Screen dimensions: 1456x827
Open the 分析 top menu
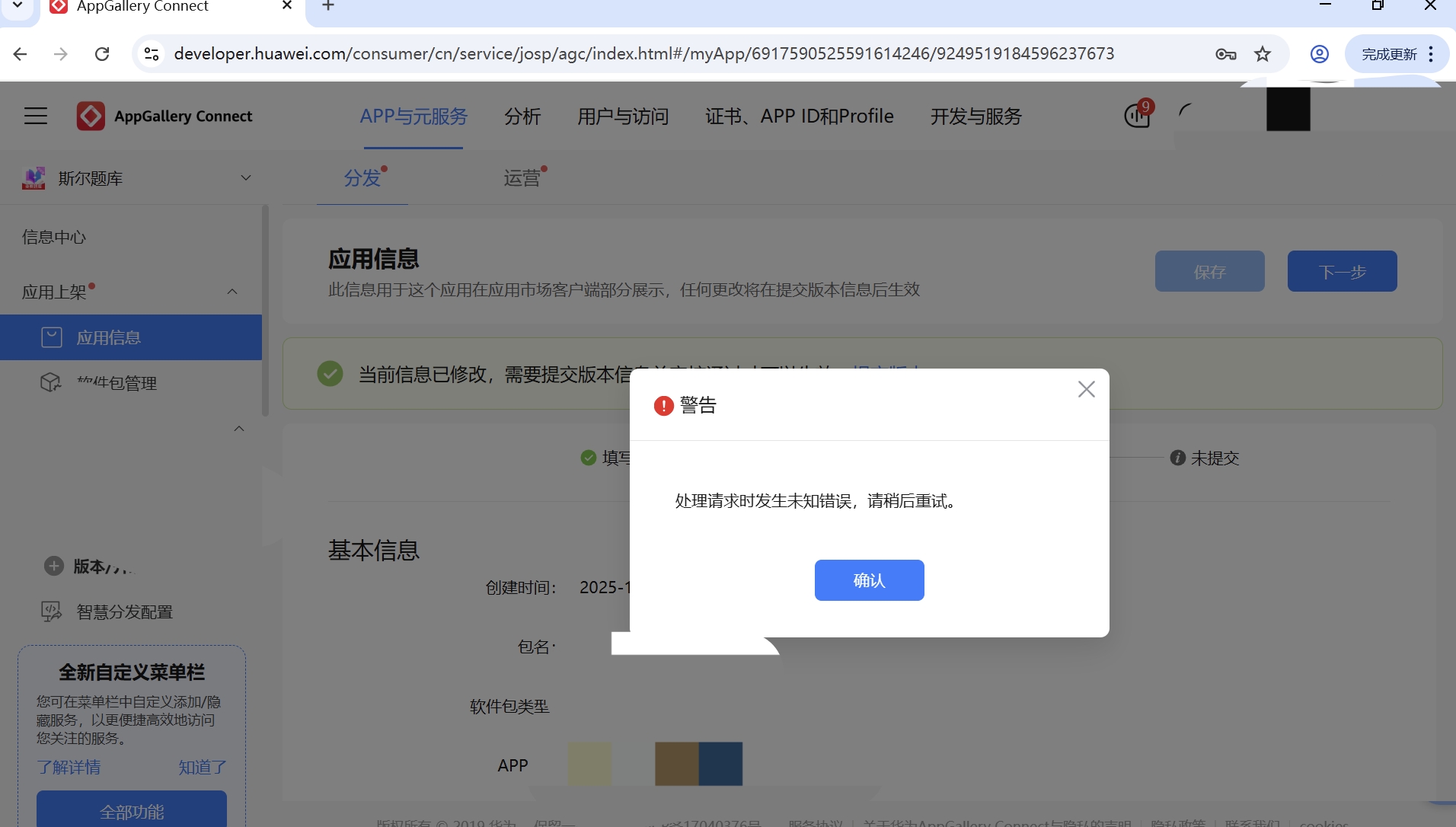click(522, 117)
